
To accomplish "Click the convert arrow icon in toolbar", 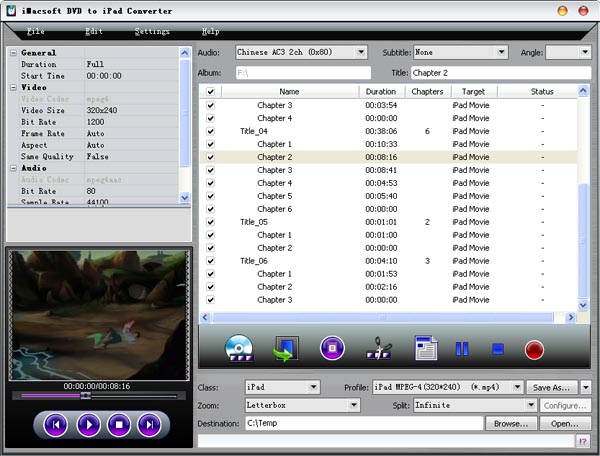I will [286, 349].
